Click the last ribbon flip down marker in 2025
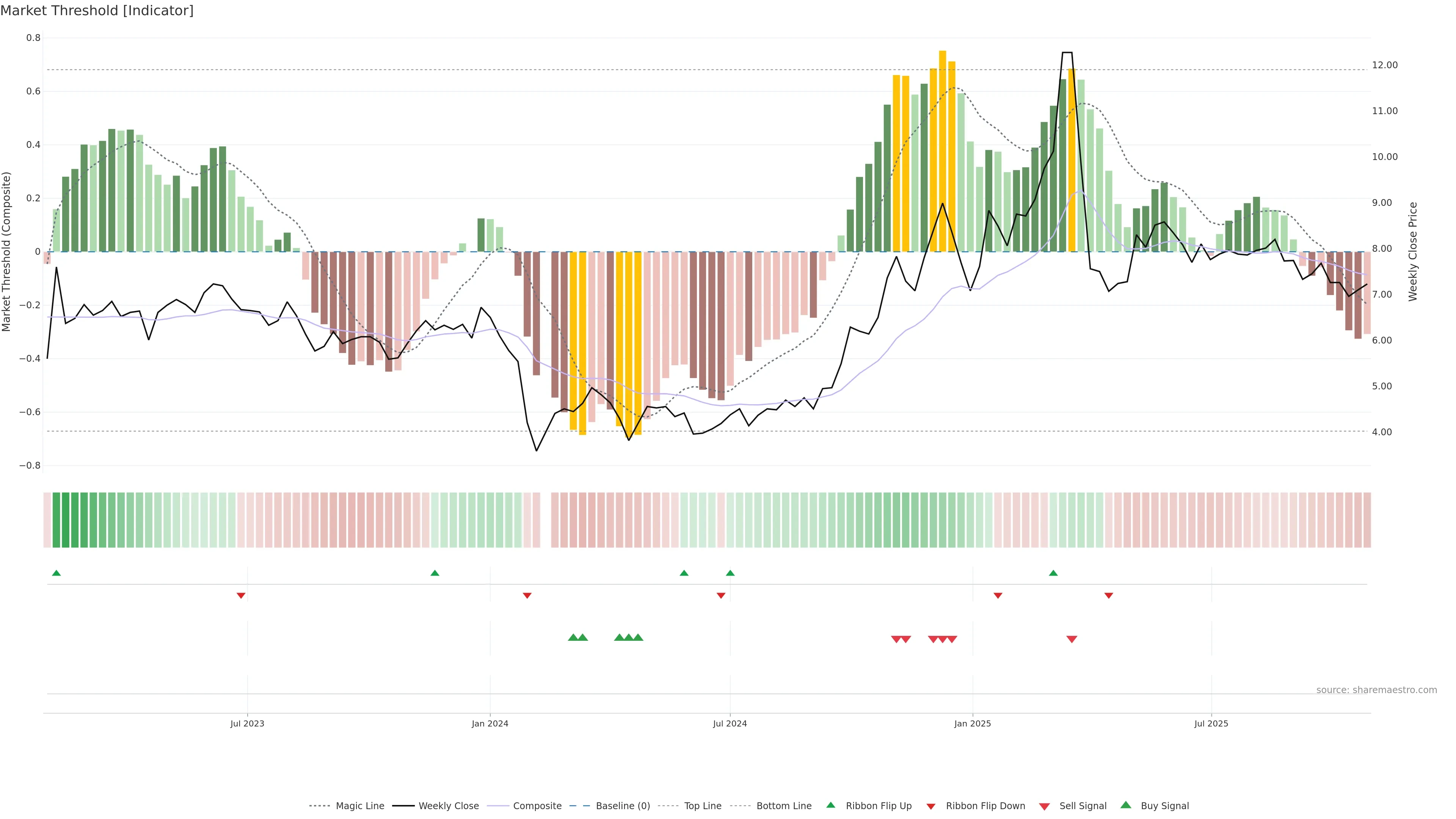Viewport: 1456px width, 819px height. click(x=1108, y=596)
